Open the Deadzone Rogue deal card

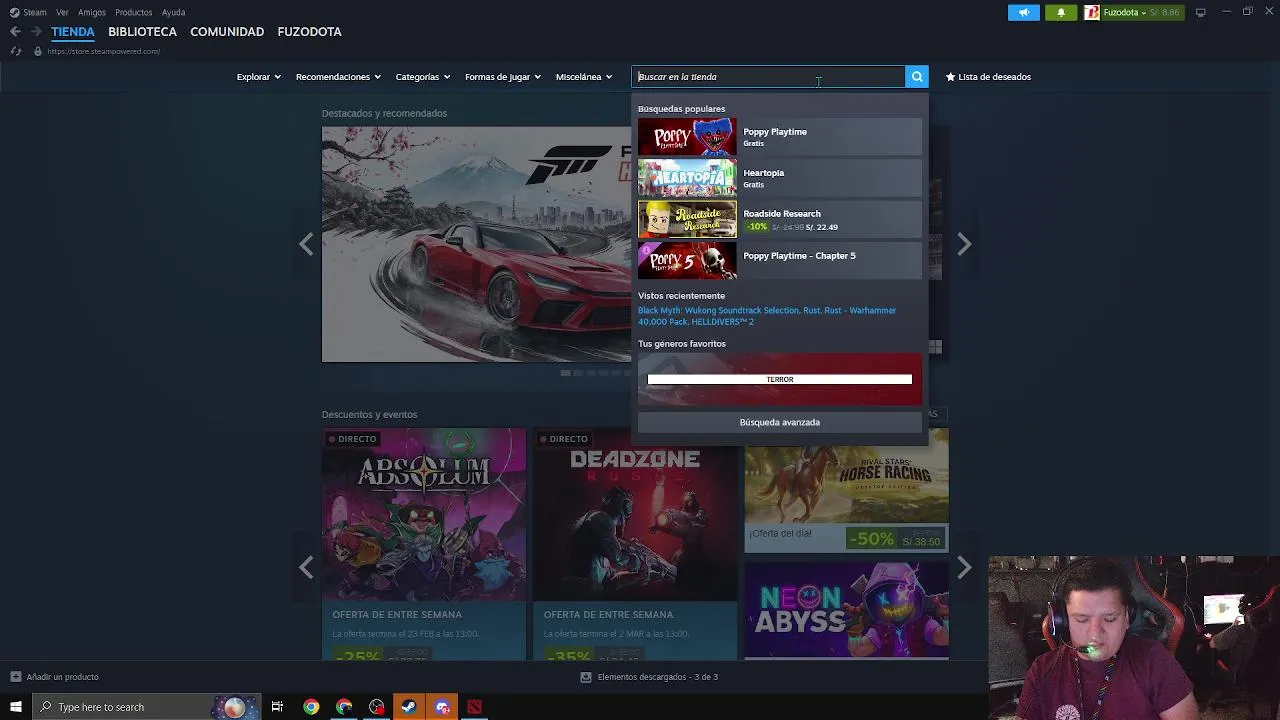[635, 544]
